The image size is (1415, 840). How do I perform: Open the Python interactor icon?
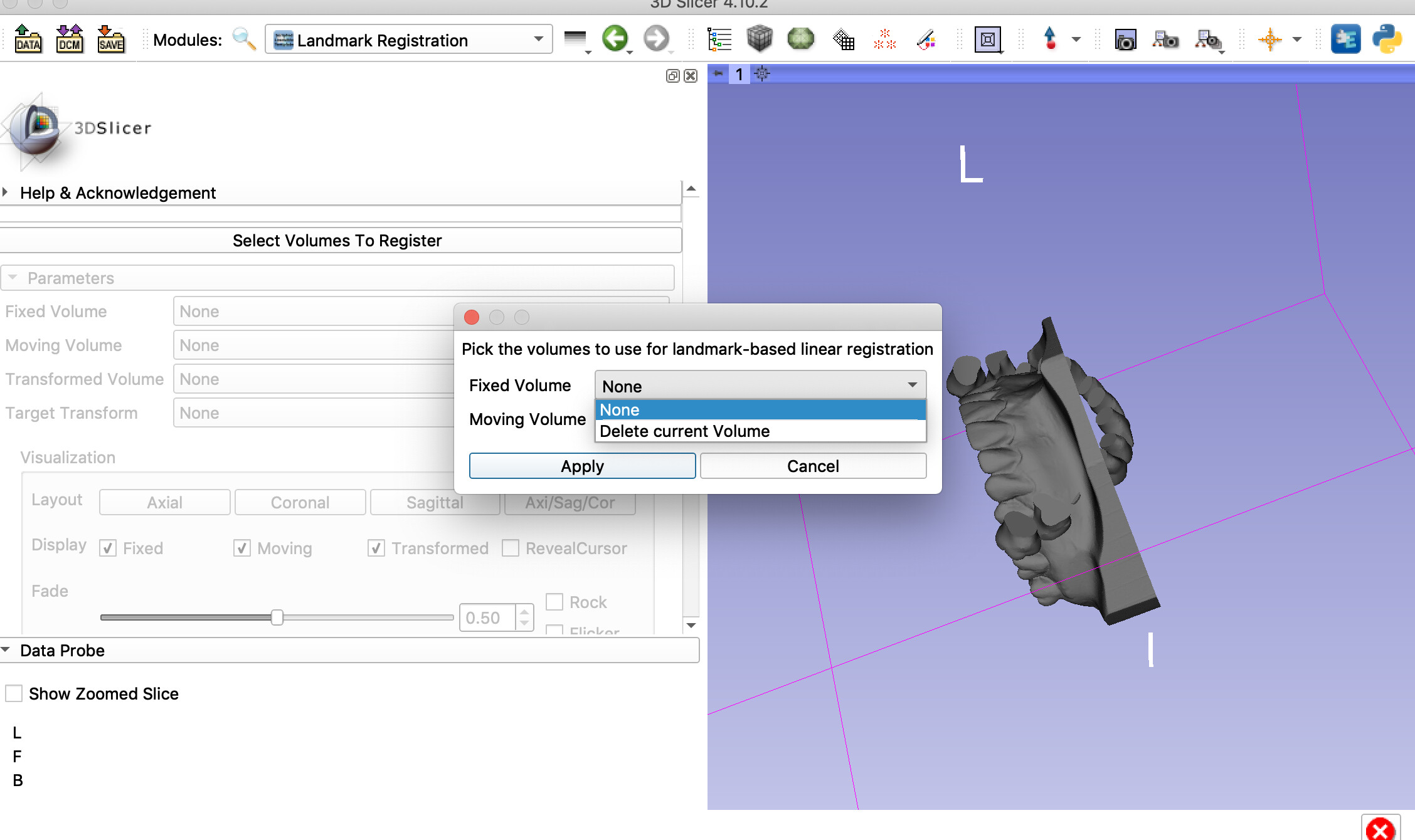click(1387, 39)
